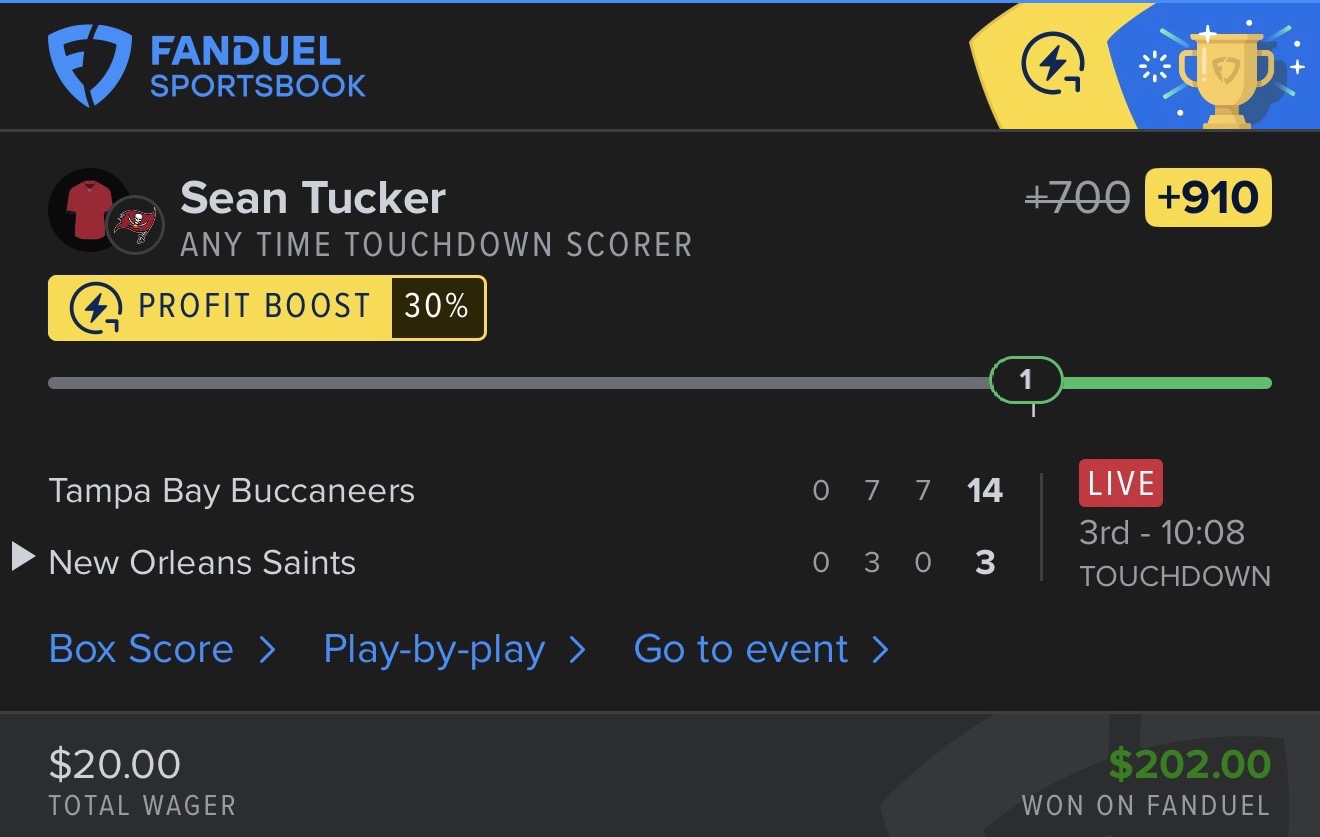Click the possession arrow beside Saints
Viewport: 1320px width, 837px height.
tap(23, 558)
